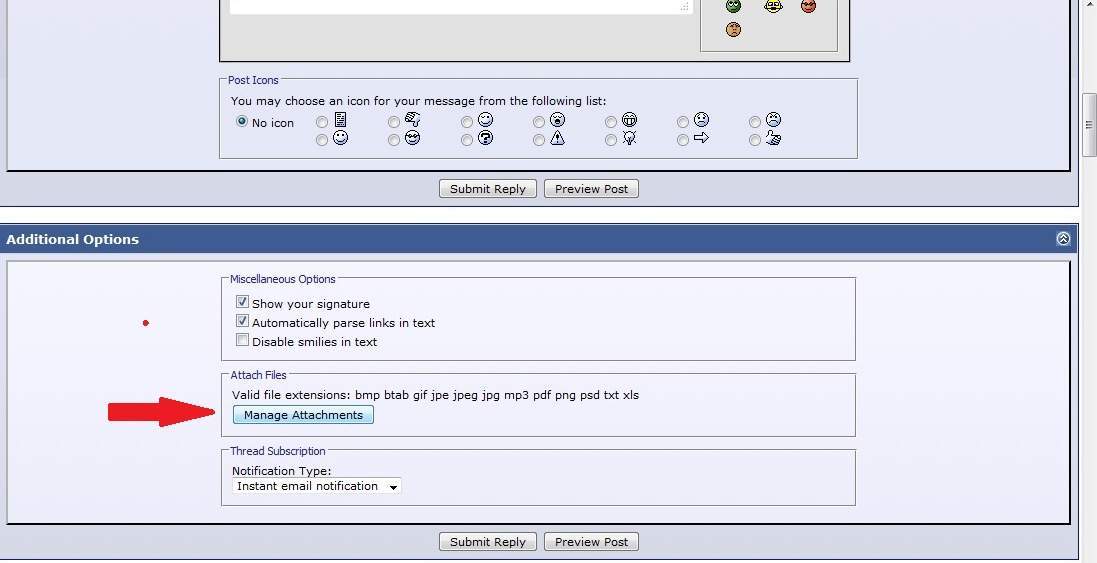The width and height of the screenshot is (1097, 563).
Task: Open the Notification Type dropdown
Action: (317, 486)
